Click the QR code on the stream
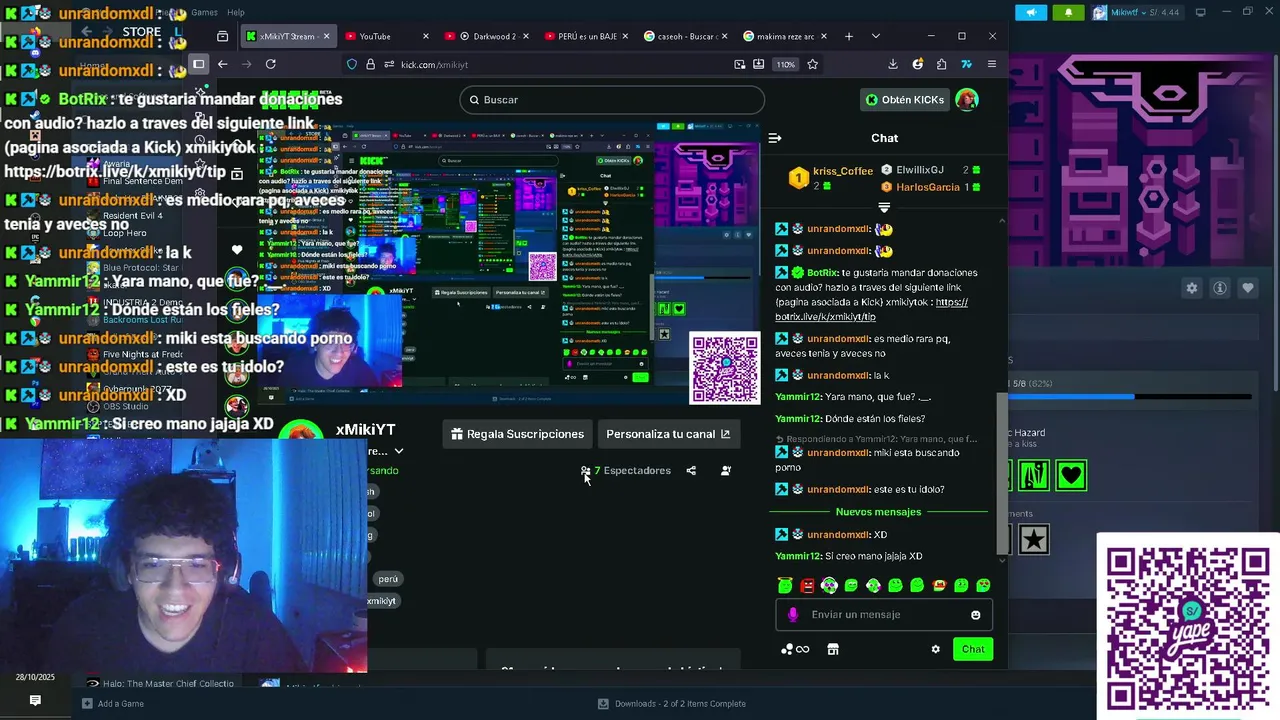 (725, 369)
